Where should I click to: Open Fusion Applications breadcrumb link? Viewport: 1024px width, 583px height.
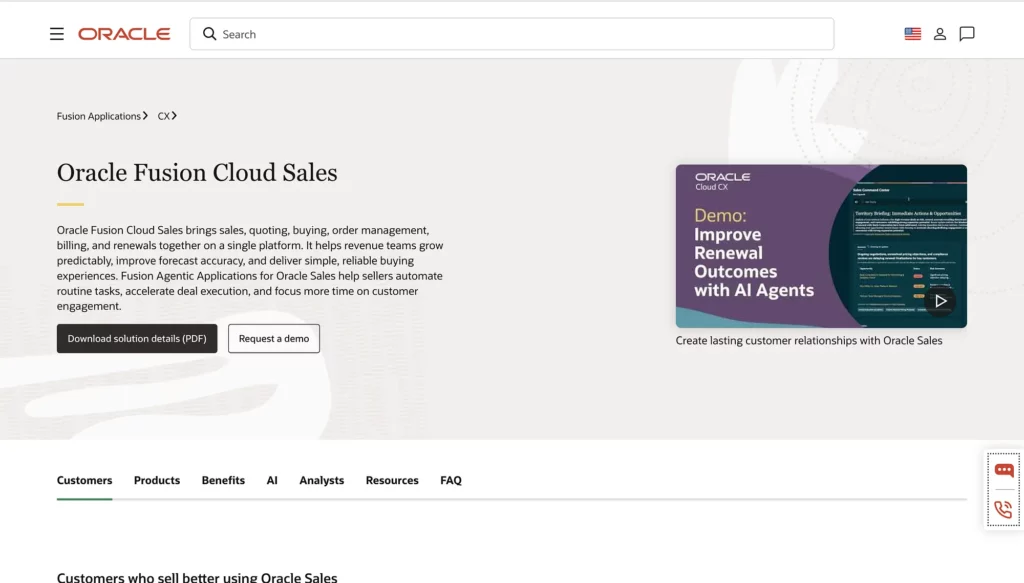point(99,116)
